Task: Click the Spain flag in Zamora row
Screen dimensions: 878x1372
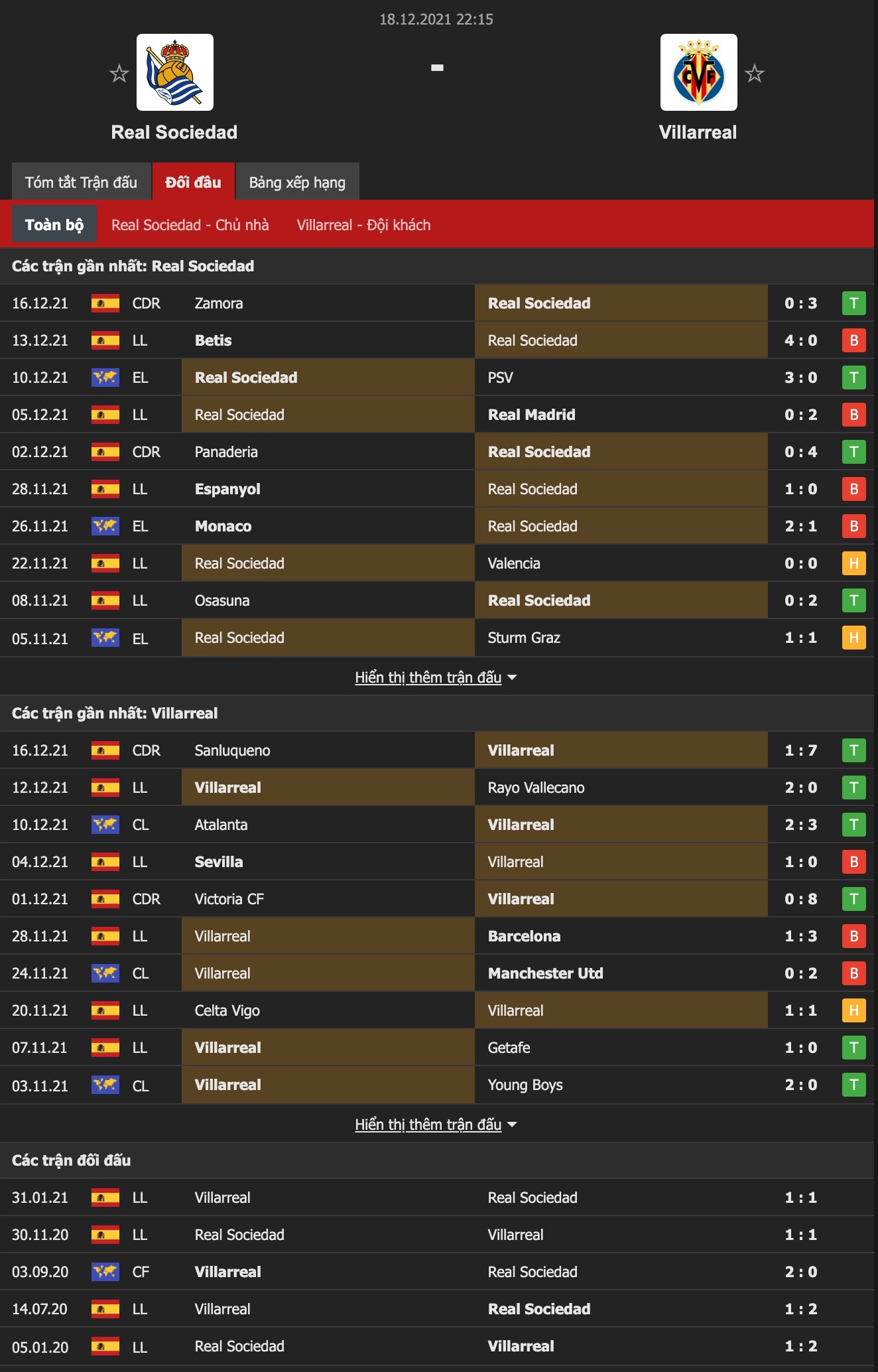Action: 105,303
